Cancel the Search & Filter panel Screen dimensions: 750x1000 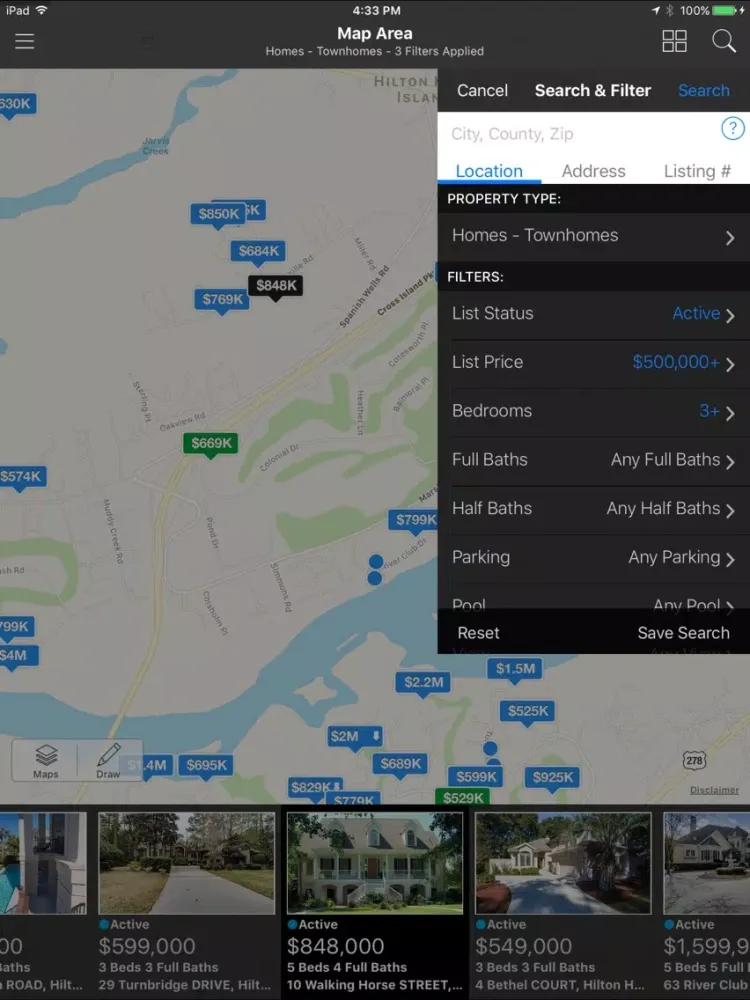point(482,90)
